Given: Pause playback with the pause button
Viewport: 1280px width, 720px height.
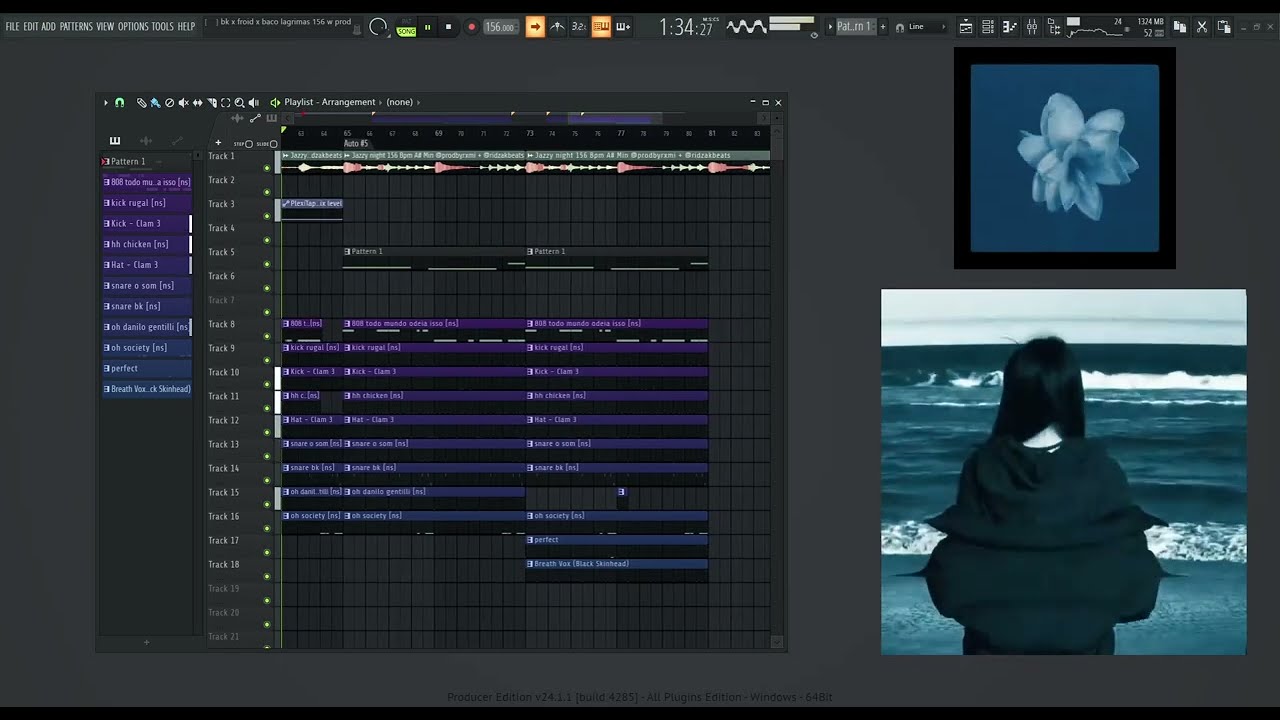Looking at the screenshot, I should tap(427, 27).
